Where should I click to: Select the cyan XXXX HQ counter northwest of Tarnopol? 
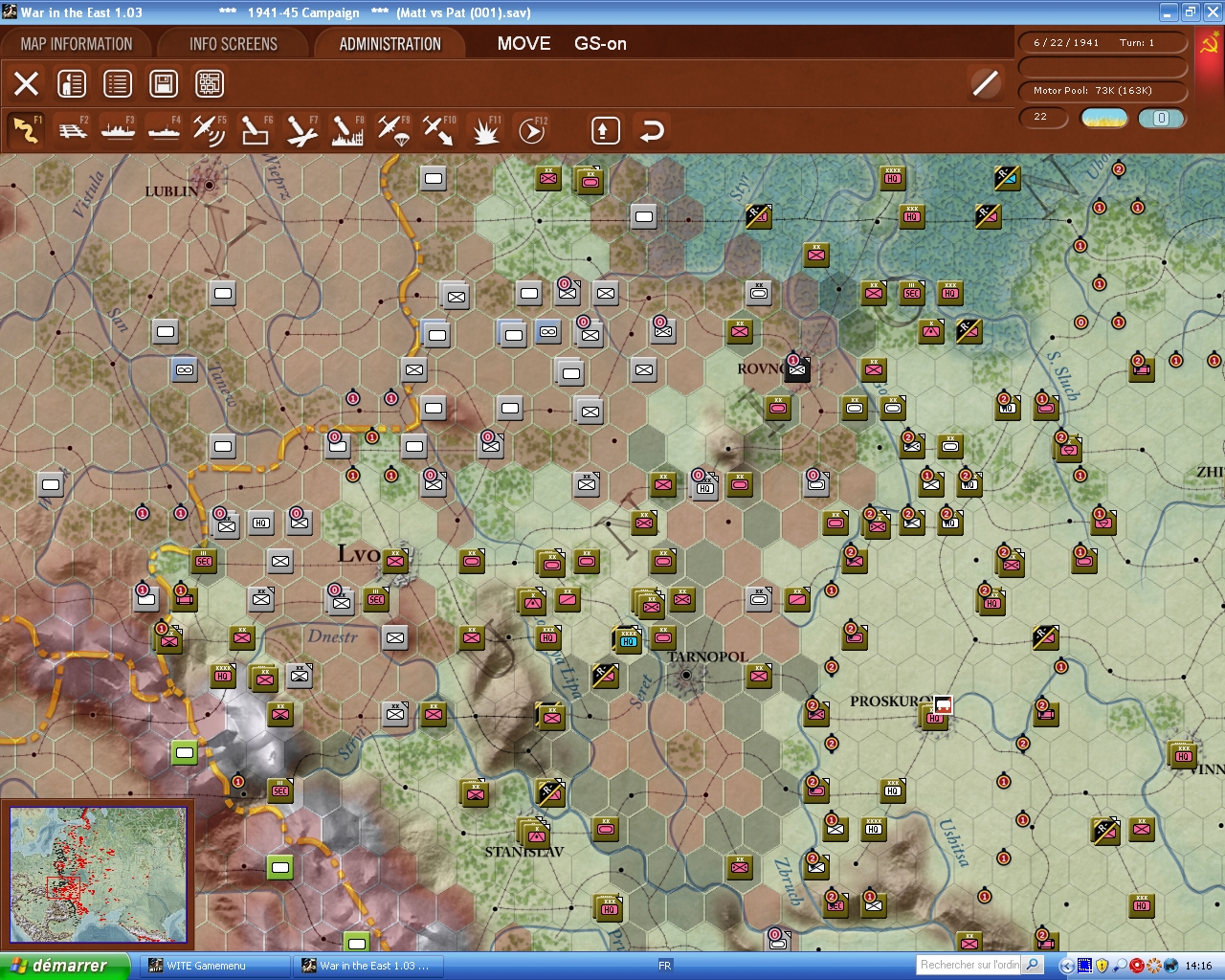click(627, 638)
